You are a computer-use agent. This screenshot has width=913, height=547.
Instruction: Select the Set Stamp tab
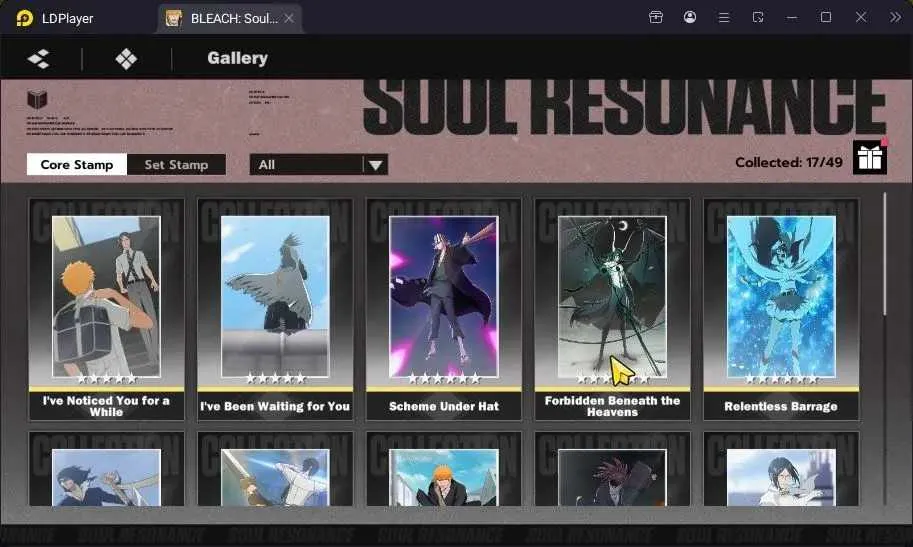click(176, 165)
